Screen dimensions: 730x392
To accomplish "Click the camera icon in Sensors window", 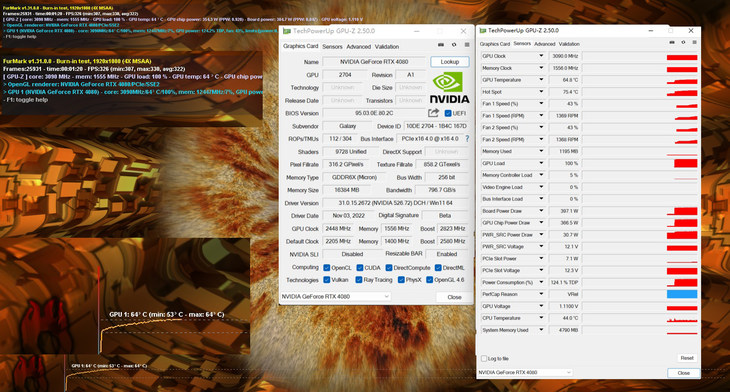I will (672, 42).
